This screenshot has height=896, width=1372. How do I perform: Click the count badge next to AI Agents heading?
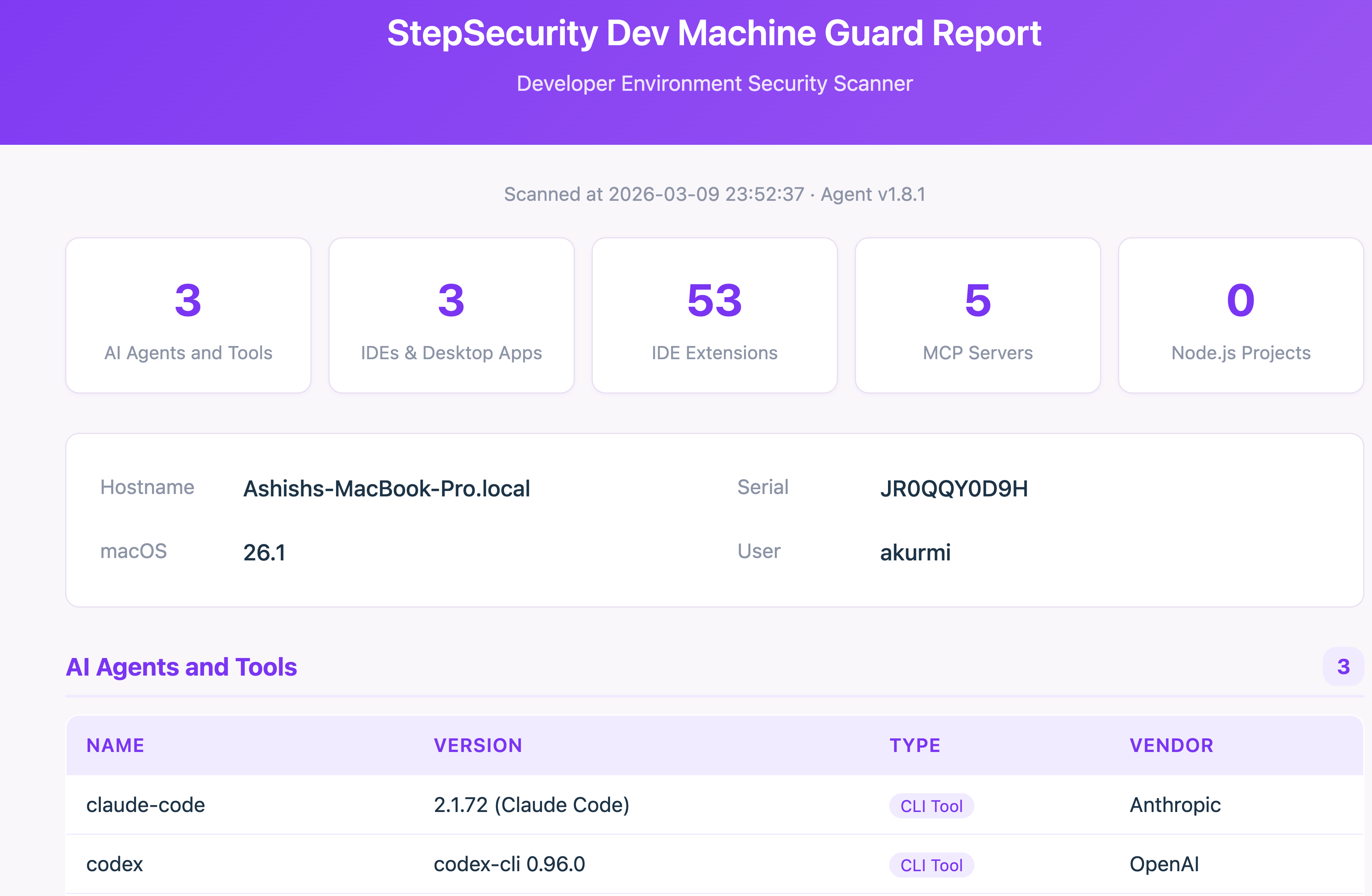[x=1342, y=667]
